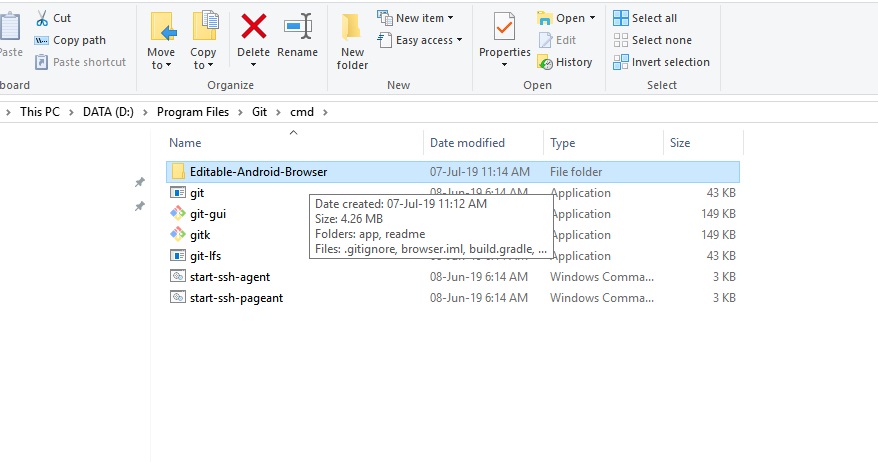Viewport: 878px width, 462px height.
Task: Select the git-gui application icon
Action: coord(178,213)
